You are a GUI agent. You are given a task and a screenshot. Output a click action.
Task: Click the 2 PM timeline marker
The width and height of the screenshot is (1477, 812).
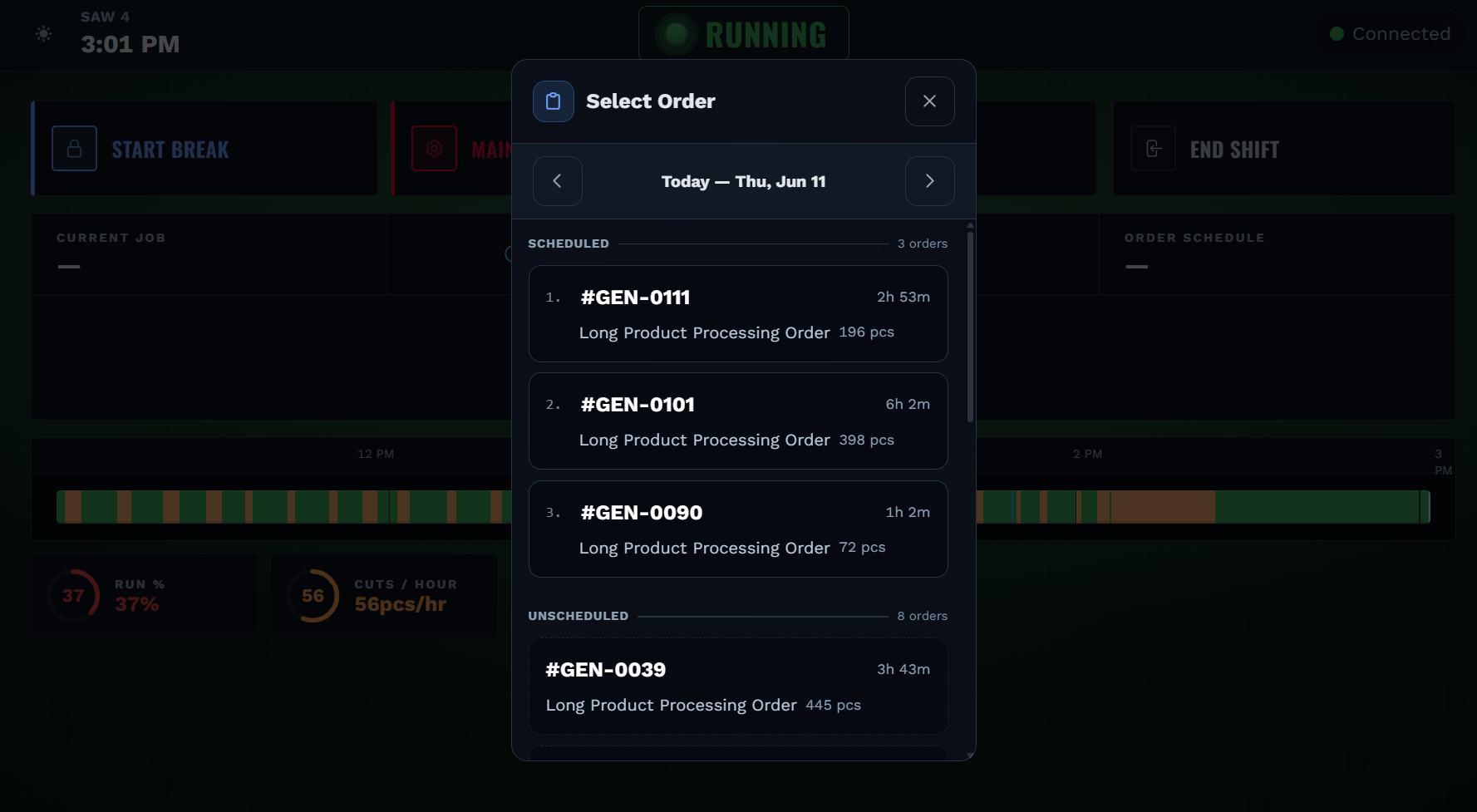[1087, 454]
